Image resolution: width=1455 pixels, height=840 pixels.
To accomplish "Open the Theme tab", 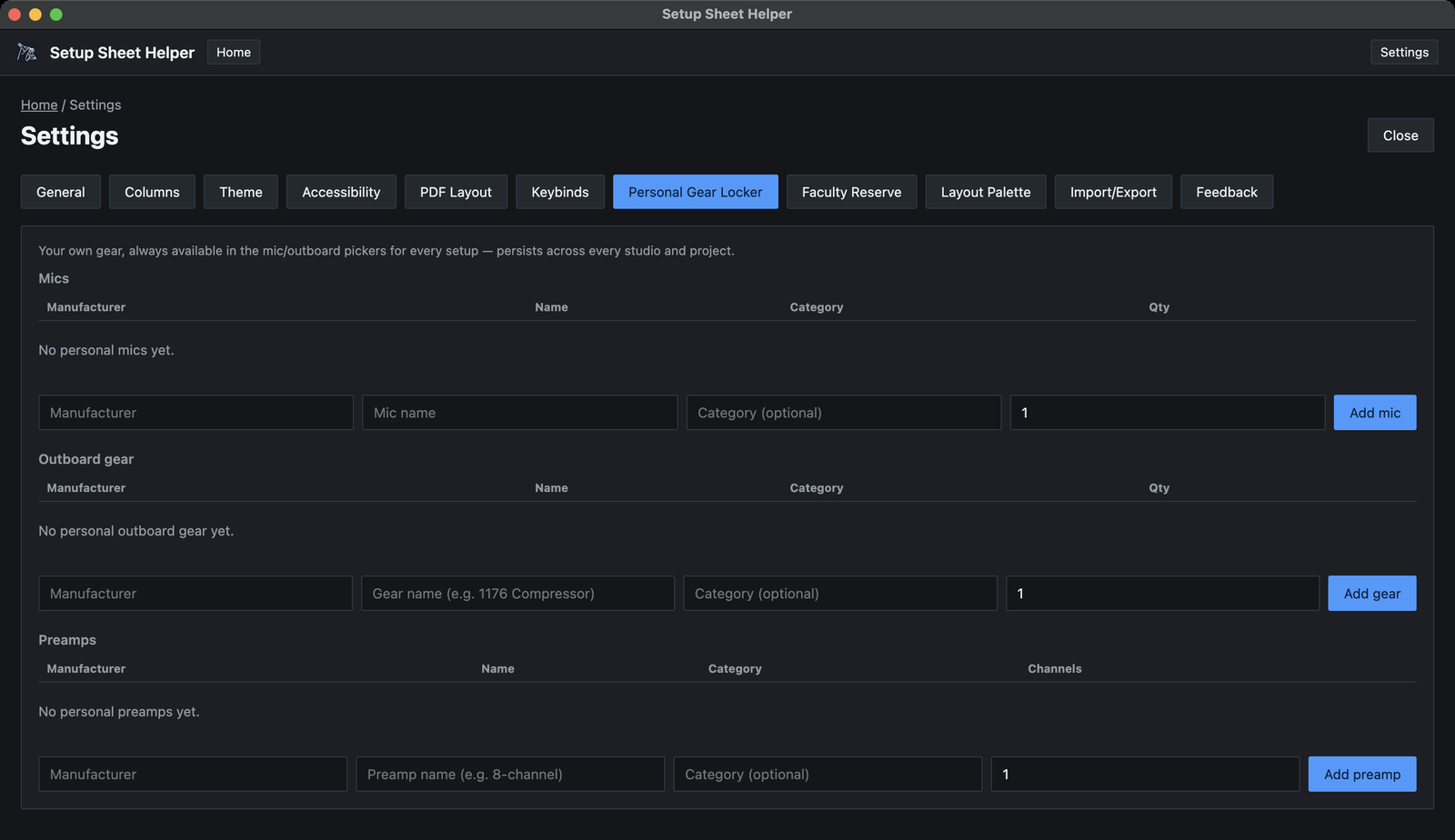I will [x=241, y=192].
